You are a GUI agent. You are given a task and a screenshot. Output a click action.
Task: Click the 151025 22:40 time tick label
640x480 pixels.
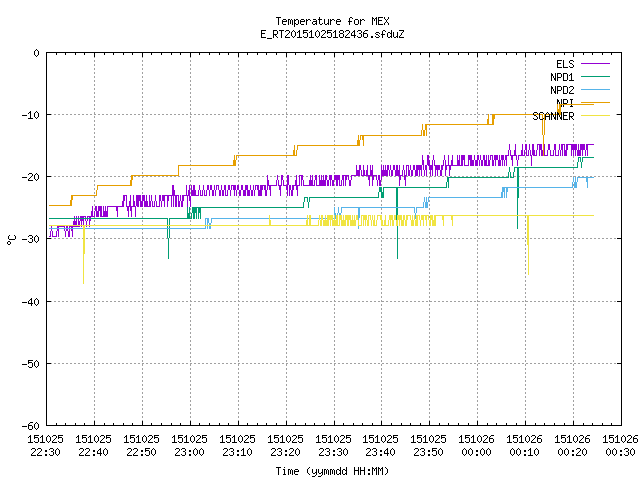pos(93,446)
